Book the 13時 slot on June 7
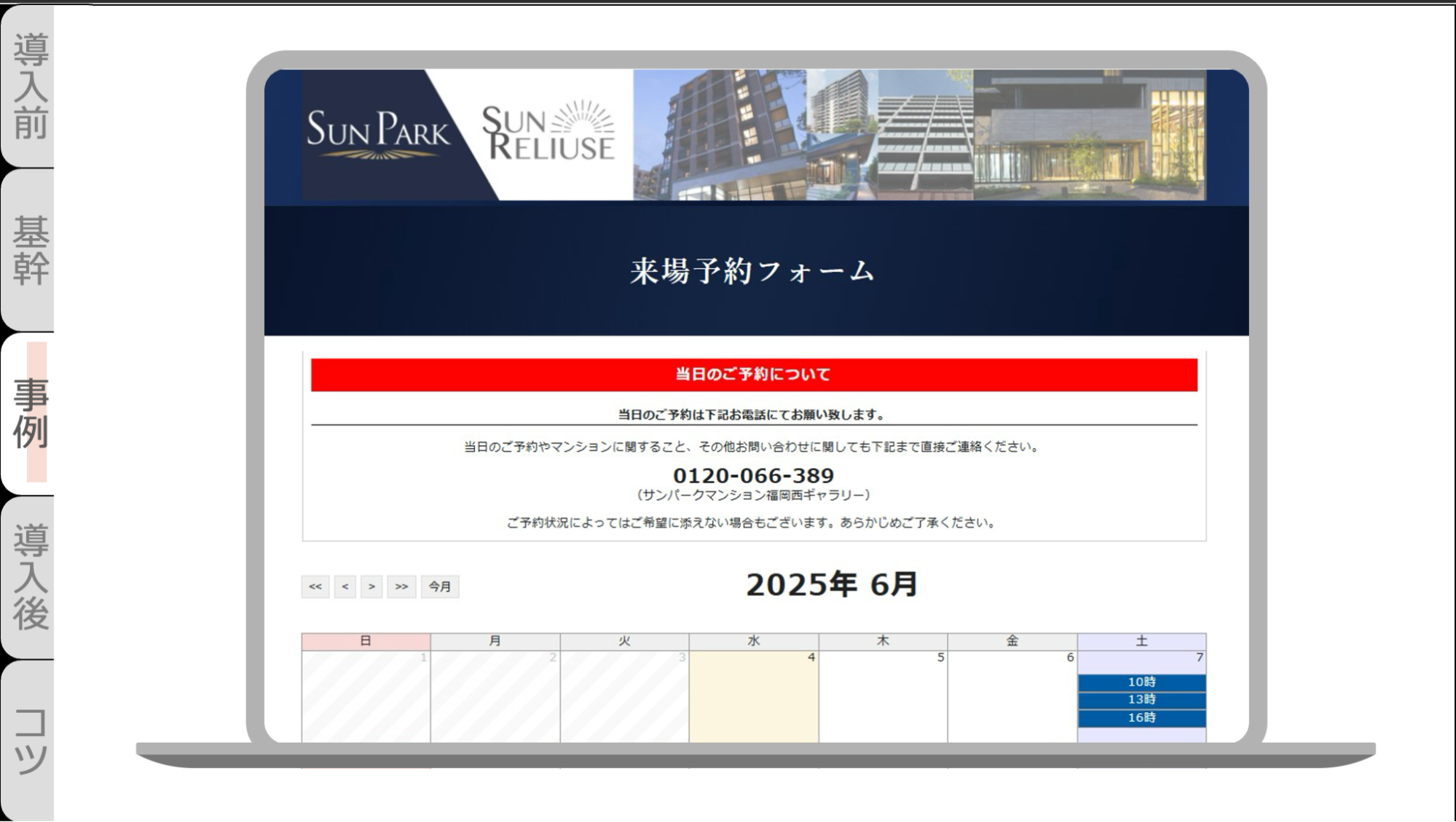This screenshot has height=822, width=1456. (x=1141, y=700)
